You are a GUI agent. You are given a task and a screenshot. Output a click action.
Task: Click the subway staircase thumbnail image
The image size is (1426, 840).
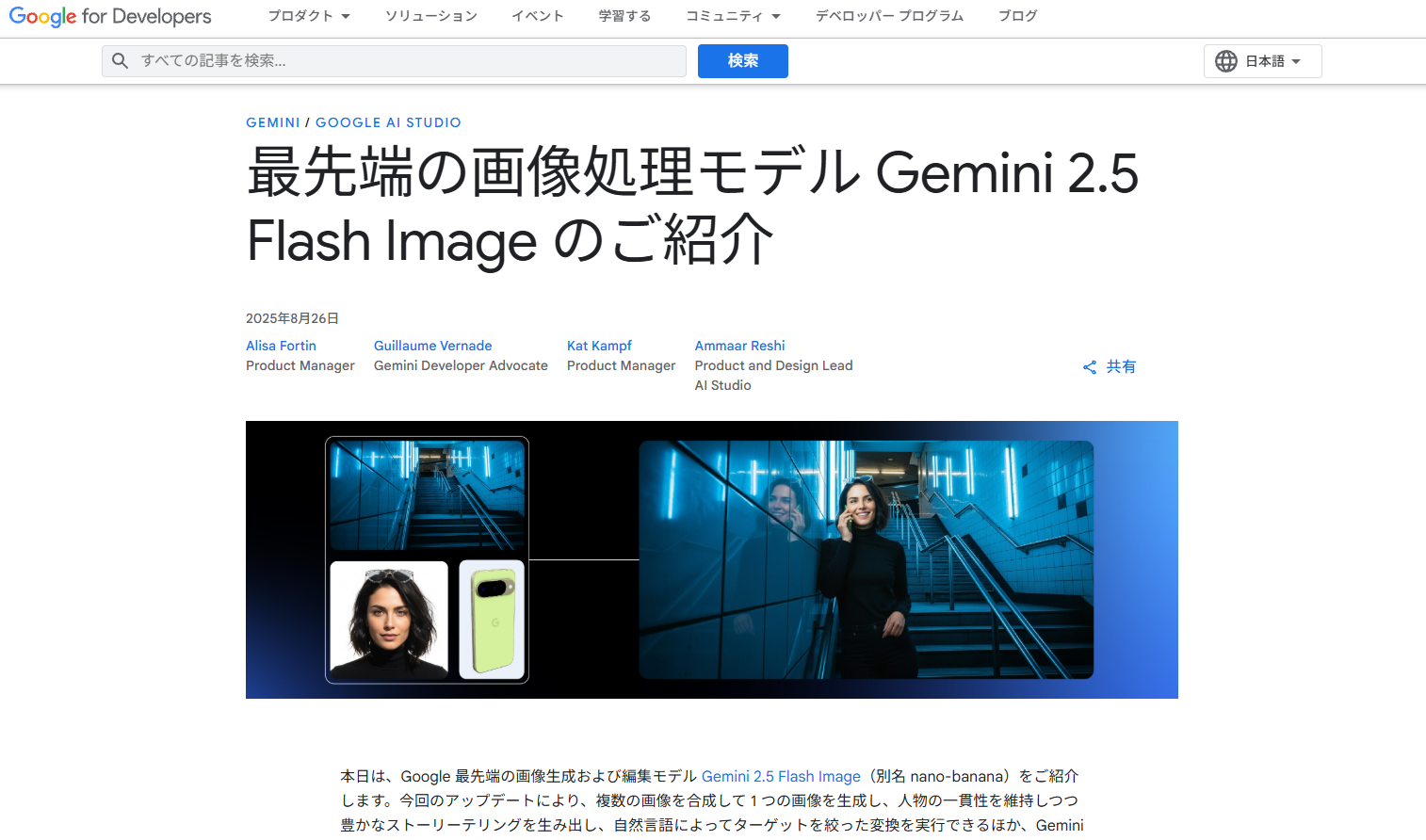point(427,495)
